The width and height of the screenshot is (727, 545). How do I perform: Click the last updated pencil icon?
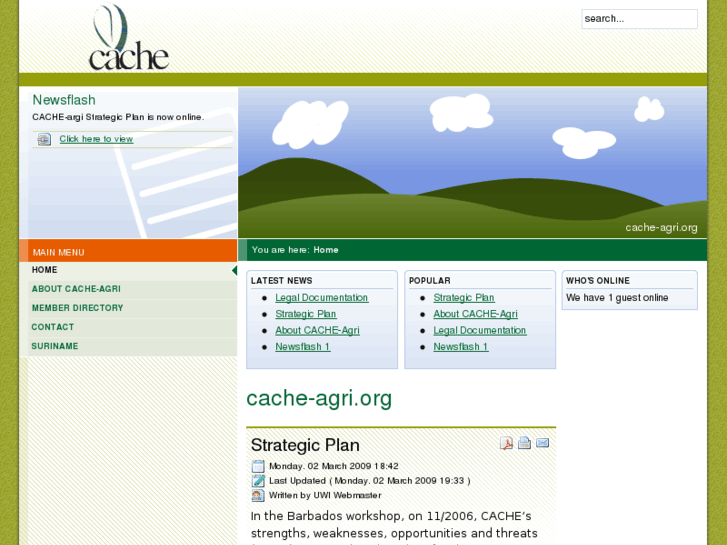pyautogui.click(x=258, y=481)
